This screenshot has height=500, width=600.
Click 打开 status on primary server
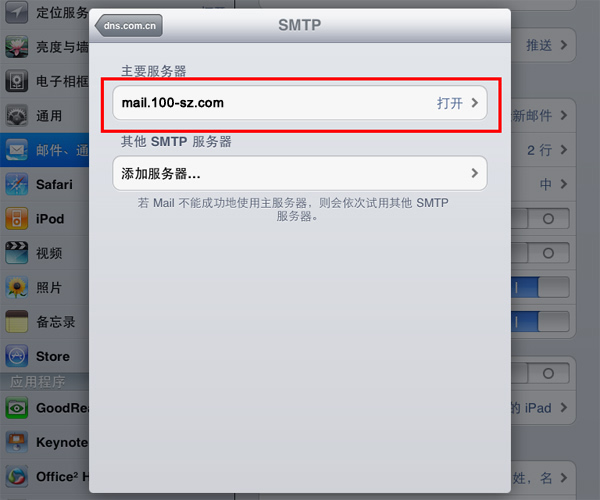click(450, 103)
